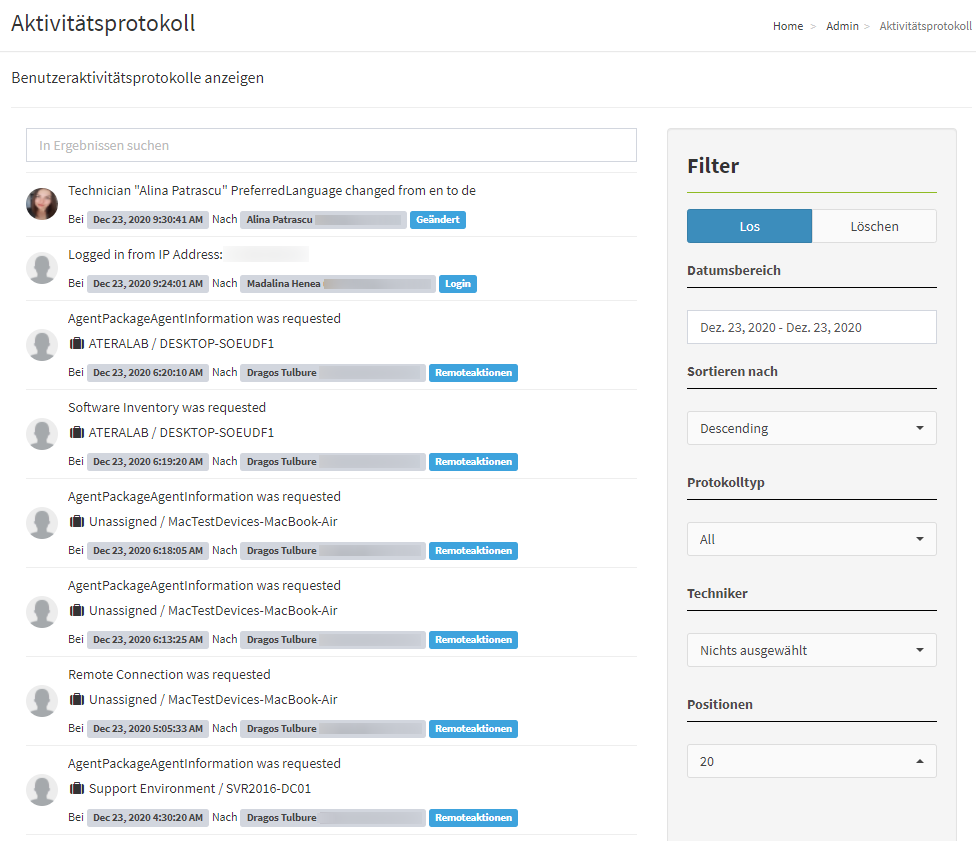
Task: Open the Protokolltyp All dropdown
Action: click(x=812, y=539)
